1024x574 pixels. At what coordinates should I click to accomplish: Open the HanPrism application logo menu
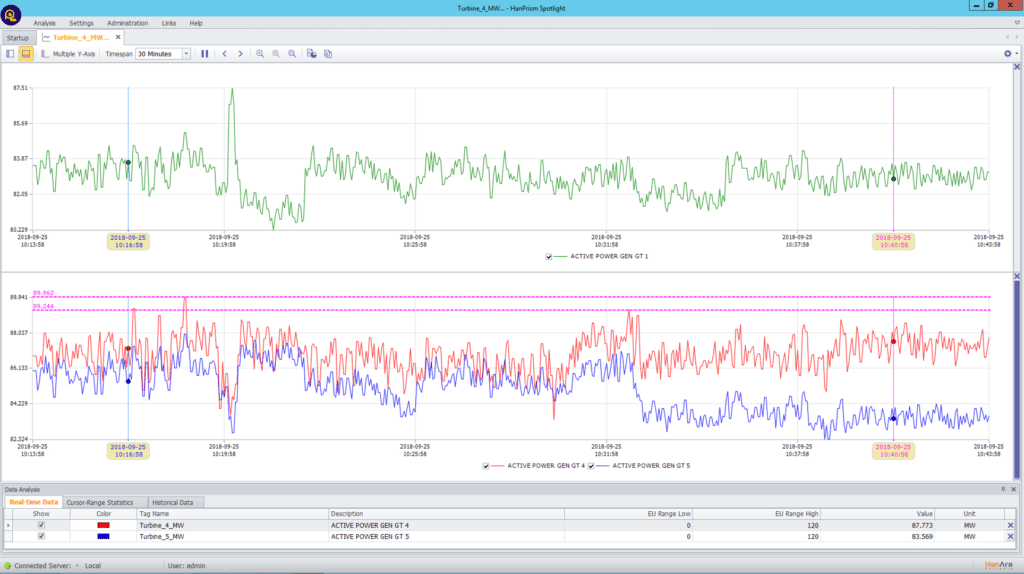coord(10,14)
